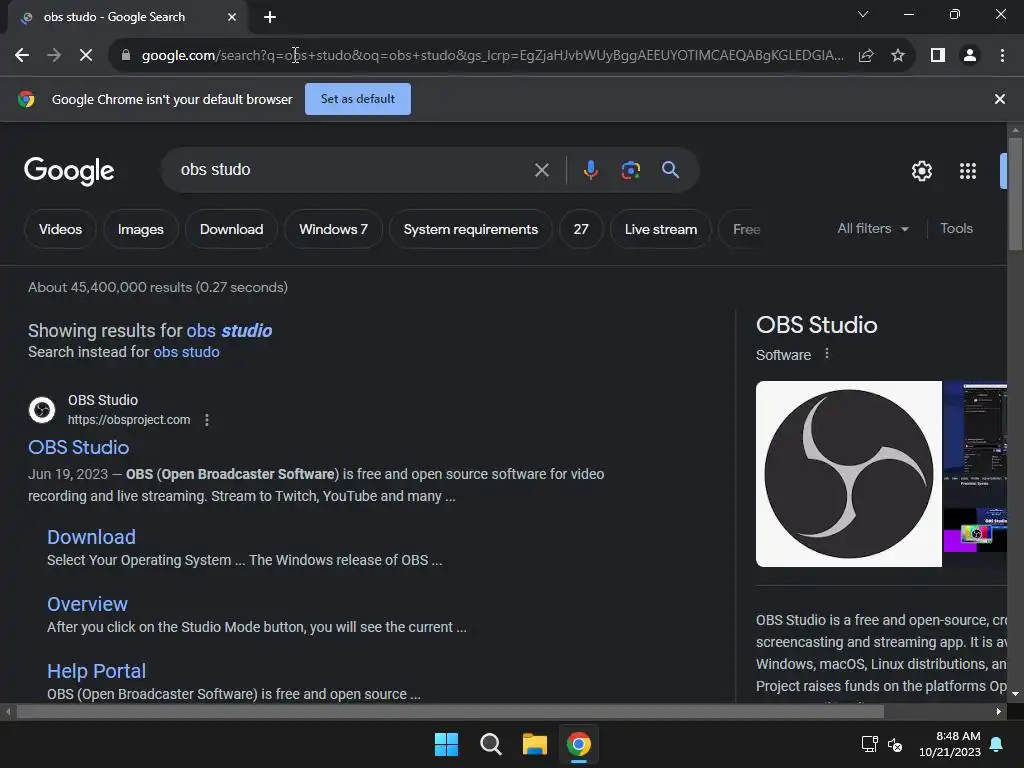Image resolution: width=1024 pixels, height=768 pixels.
Task: Clear the Google search box text
Action: point(541,170)
